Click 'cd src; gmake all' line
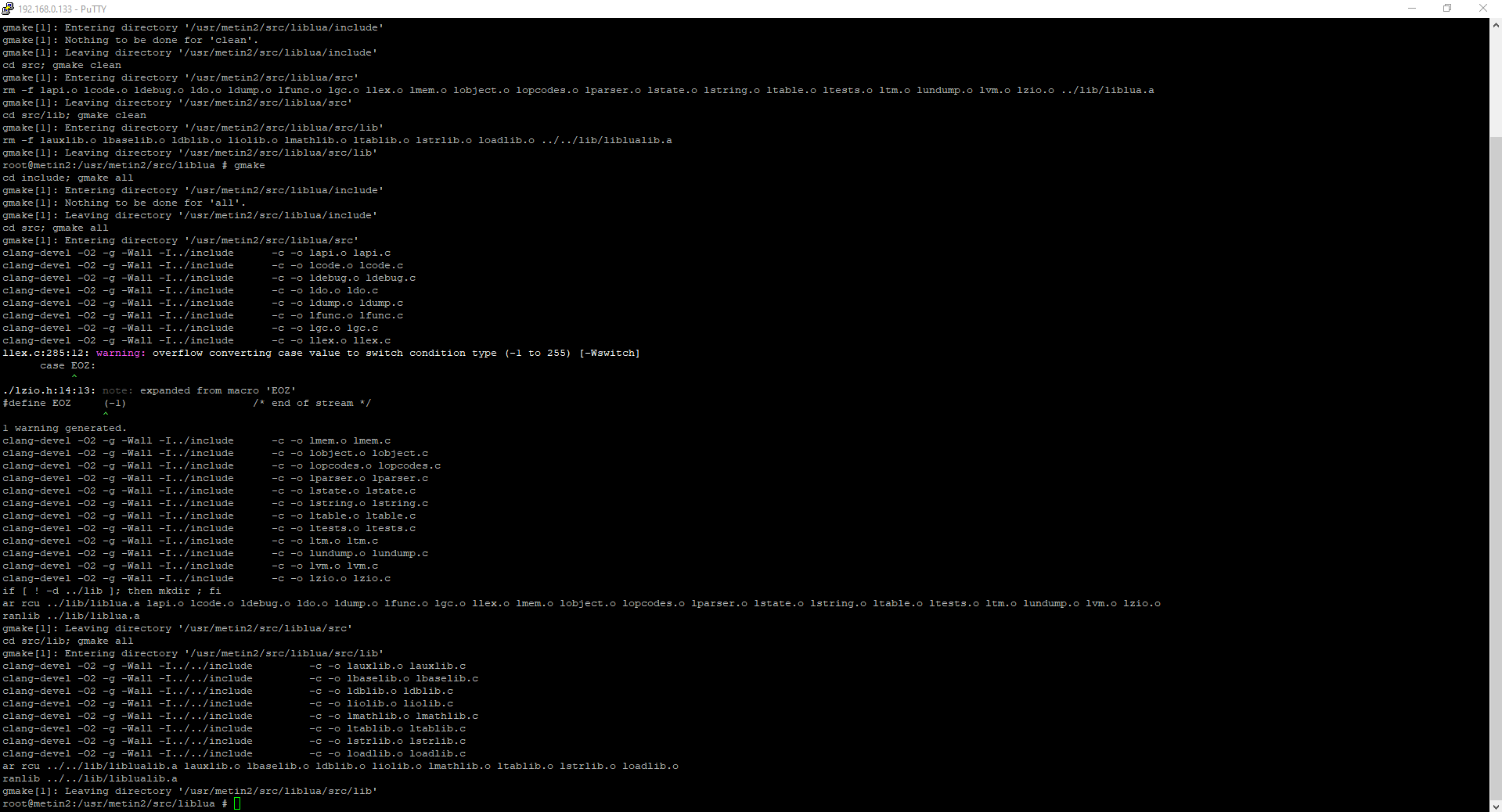 (56, 228)
